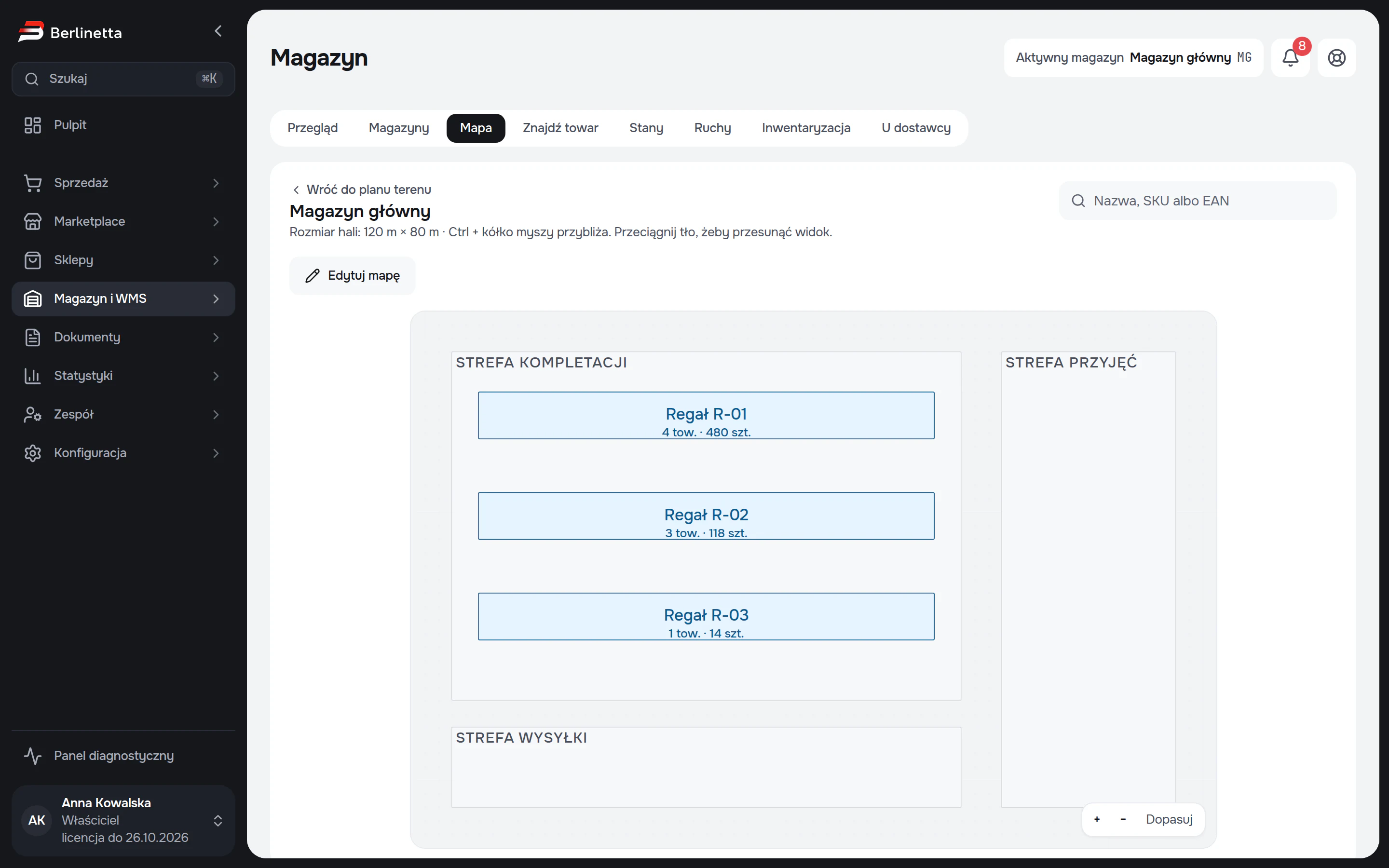Focus the Nazwa, SKU albo EAN field
The width and height of the screenshot is (1389, 868).
[1198, 201]
